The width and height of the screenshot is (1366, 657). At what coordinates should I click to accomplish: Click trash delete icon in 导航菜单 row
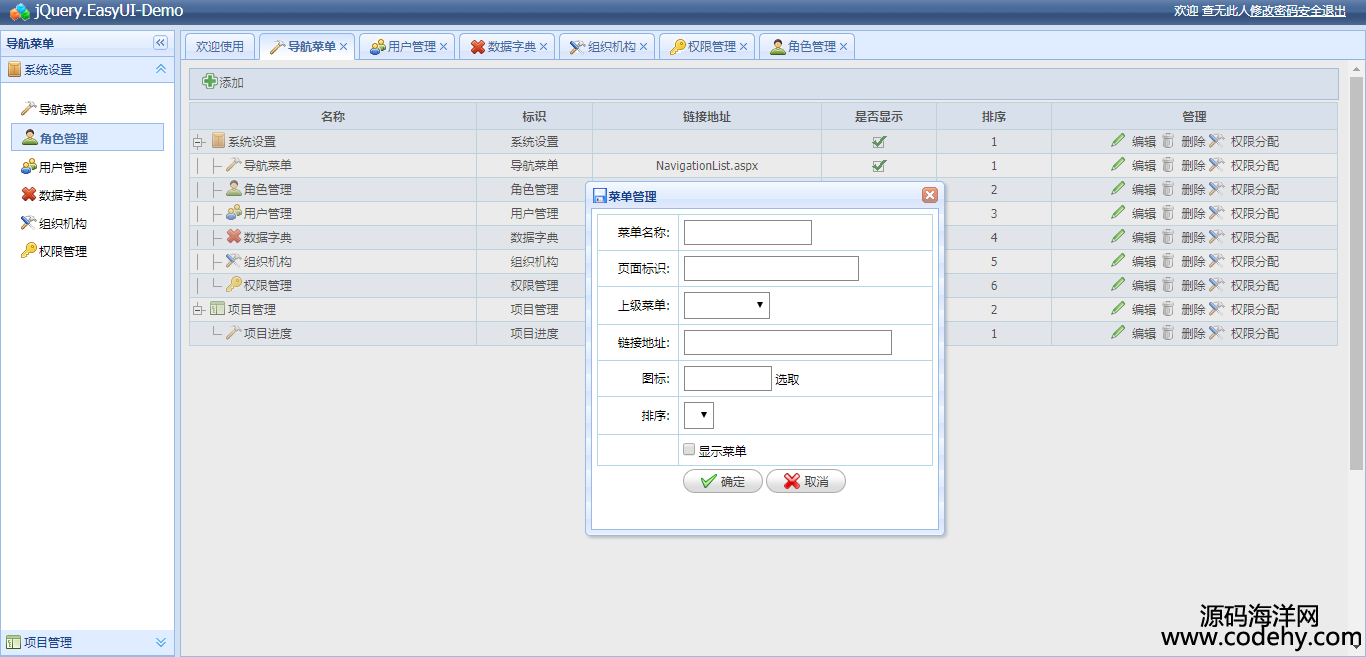pos(1167,165)
